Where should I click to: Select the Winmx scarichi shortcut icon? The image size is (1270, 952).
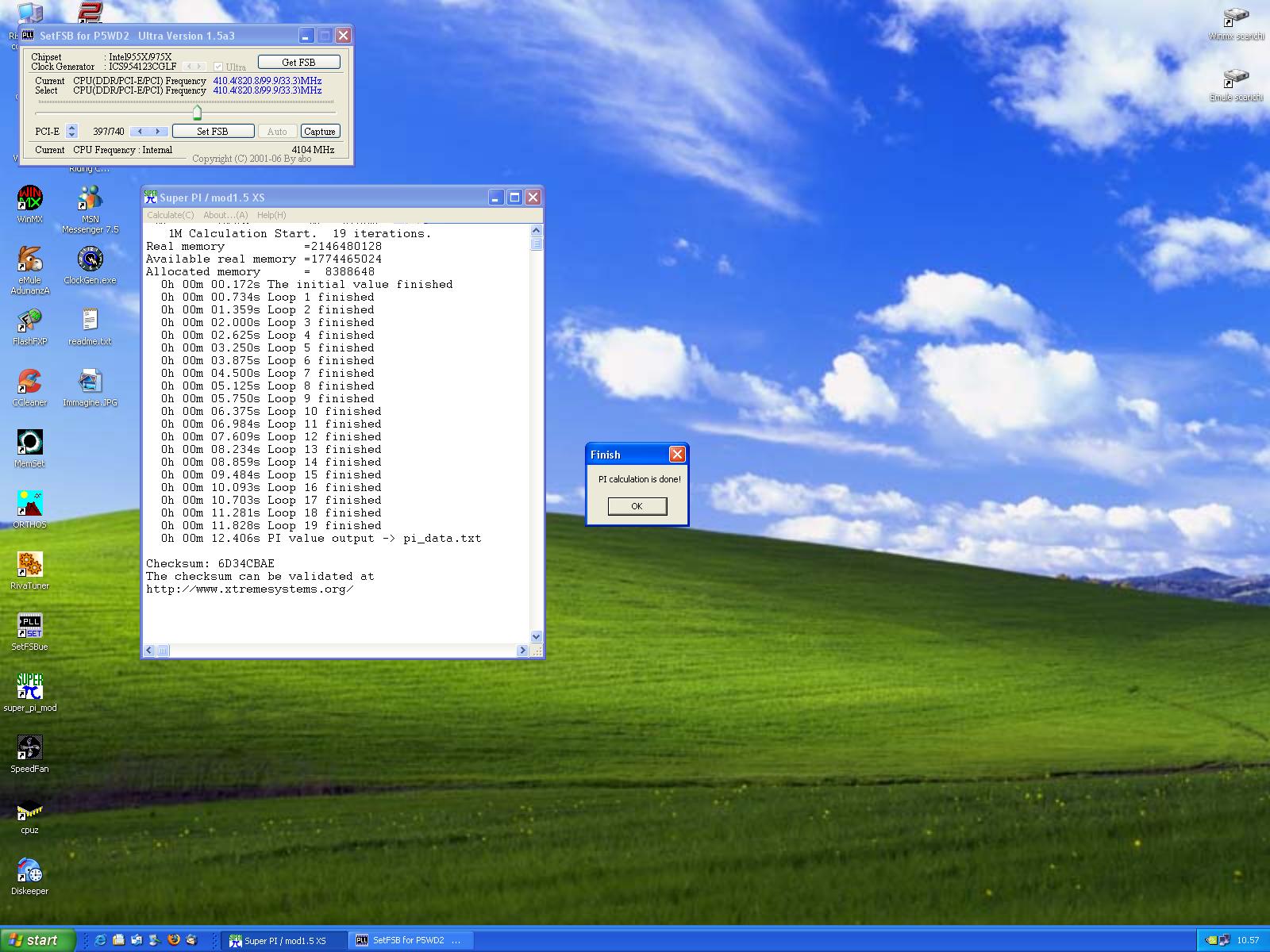[x=1236, y=22]
